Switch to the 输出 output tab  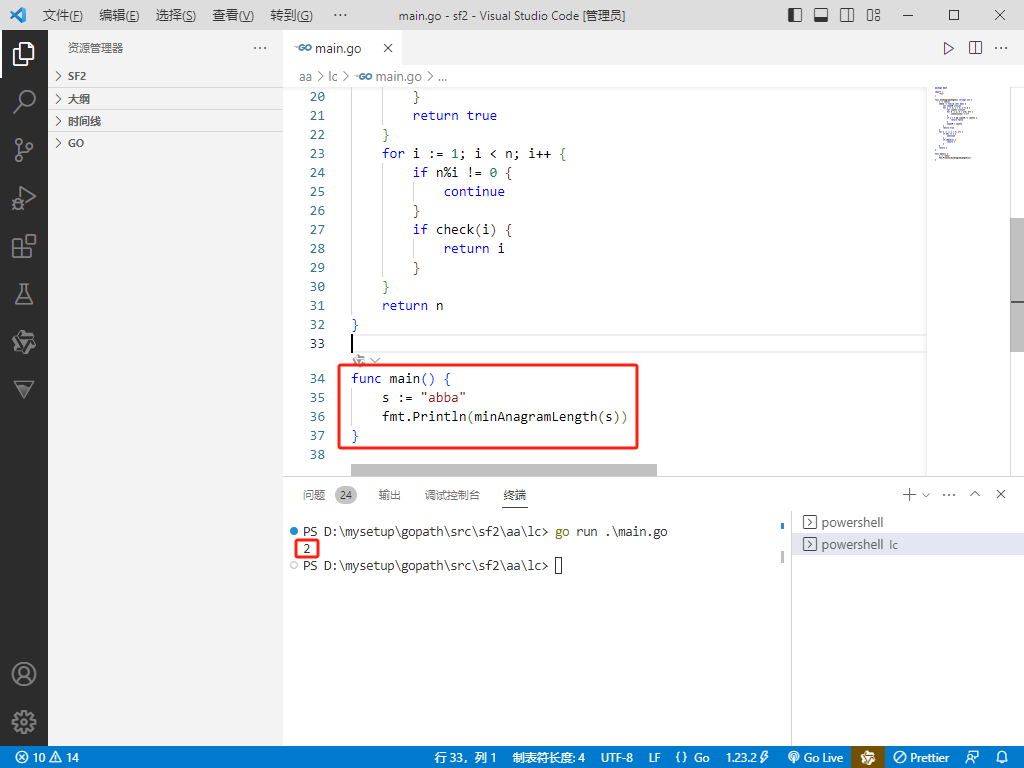click(390, 495)
